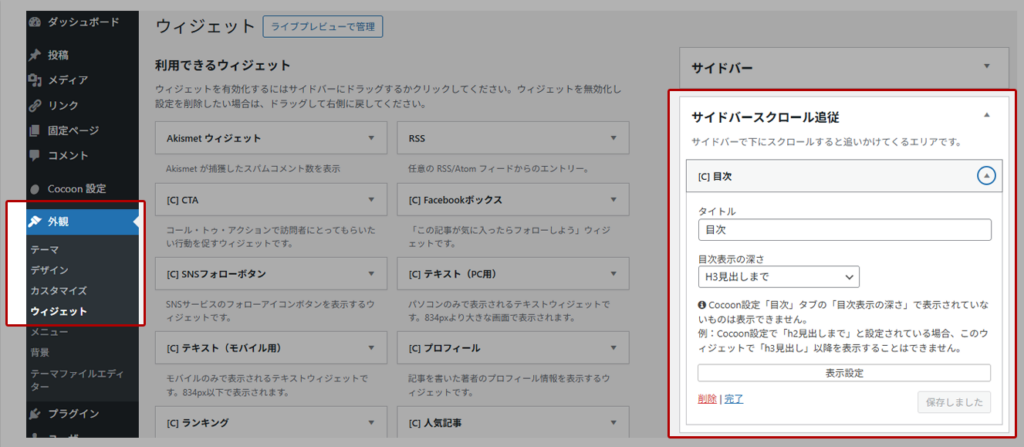The height and width of the screenshot is (447, 1024).
Task: Collapse the [C] 目次 widget with circled arrow
Action: click(x=986, y=176)
